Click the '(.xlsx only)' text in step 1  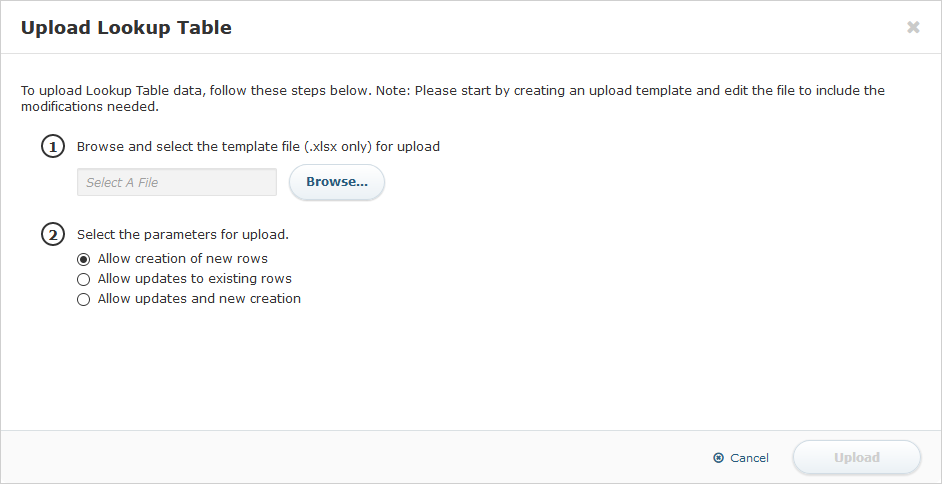pyautogui.click(x=338, y=147)
